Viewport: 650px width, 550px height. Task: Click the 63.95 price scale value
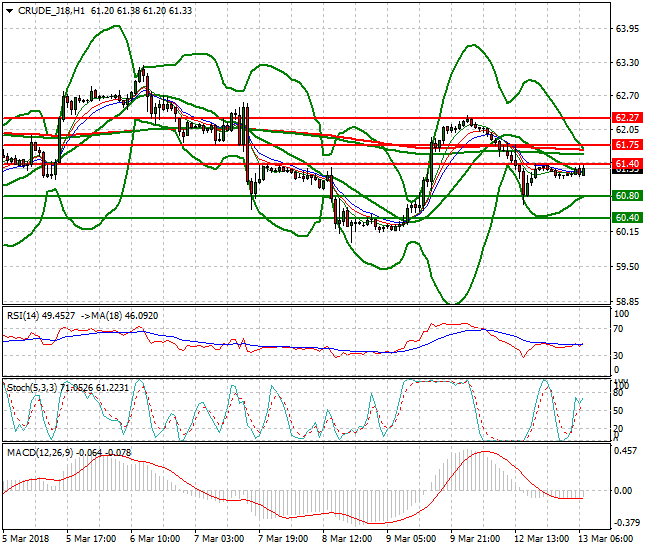point(627,28)
